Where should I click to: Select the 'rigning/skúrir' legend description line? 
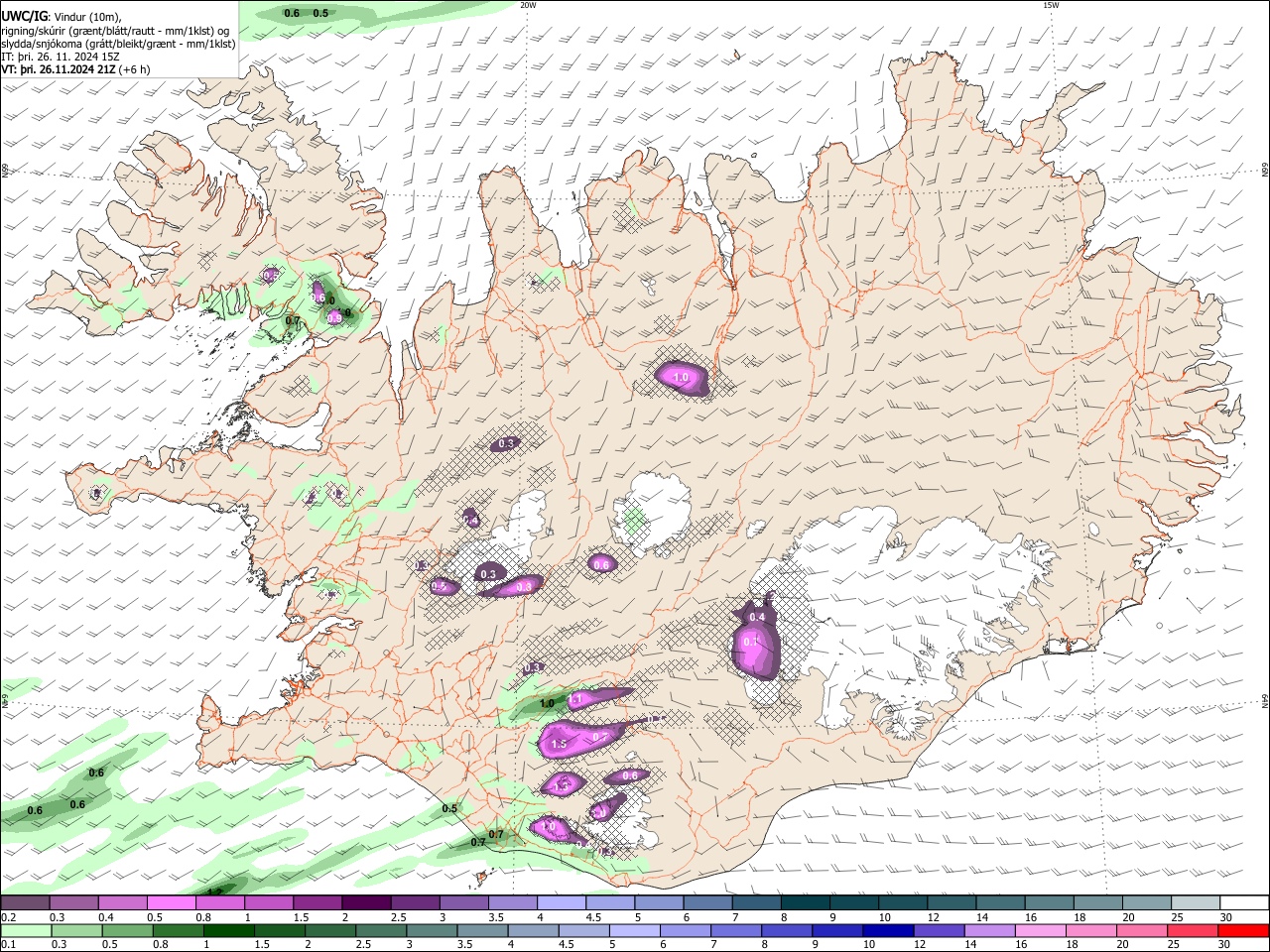click(x=115, y=30)
